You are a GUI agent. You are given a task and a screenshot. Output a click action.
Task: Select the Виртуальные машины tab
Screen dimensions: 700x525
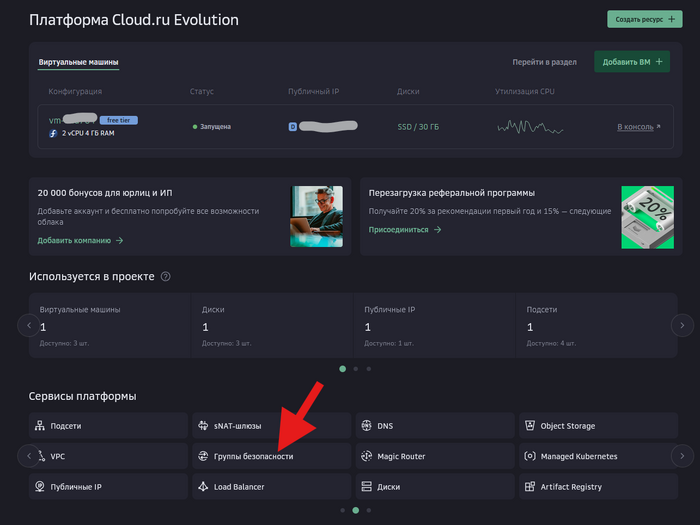pos(78,62)
